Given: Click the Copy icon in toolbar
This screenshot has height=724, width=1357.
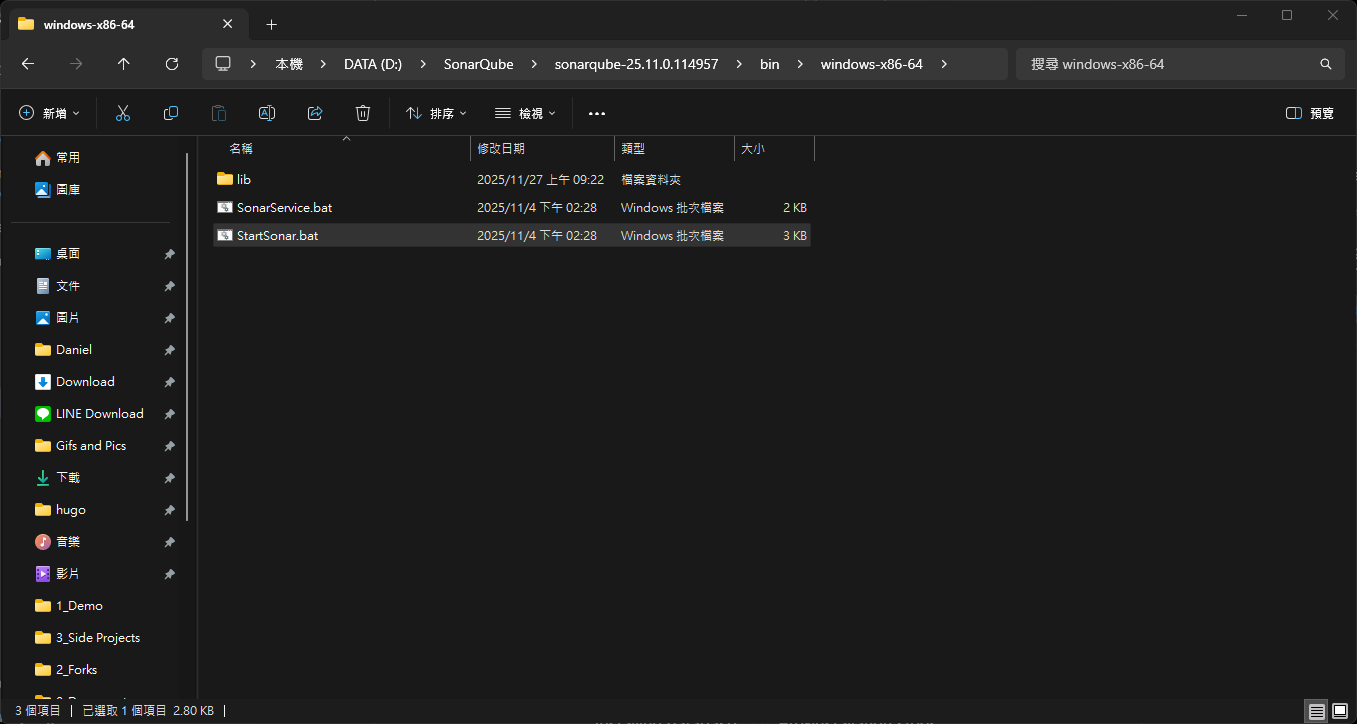Looking at the screenshot, I should (171, 114).
